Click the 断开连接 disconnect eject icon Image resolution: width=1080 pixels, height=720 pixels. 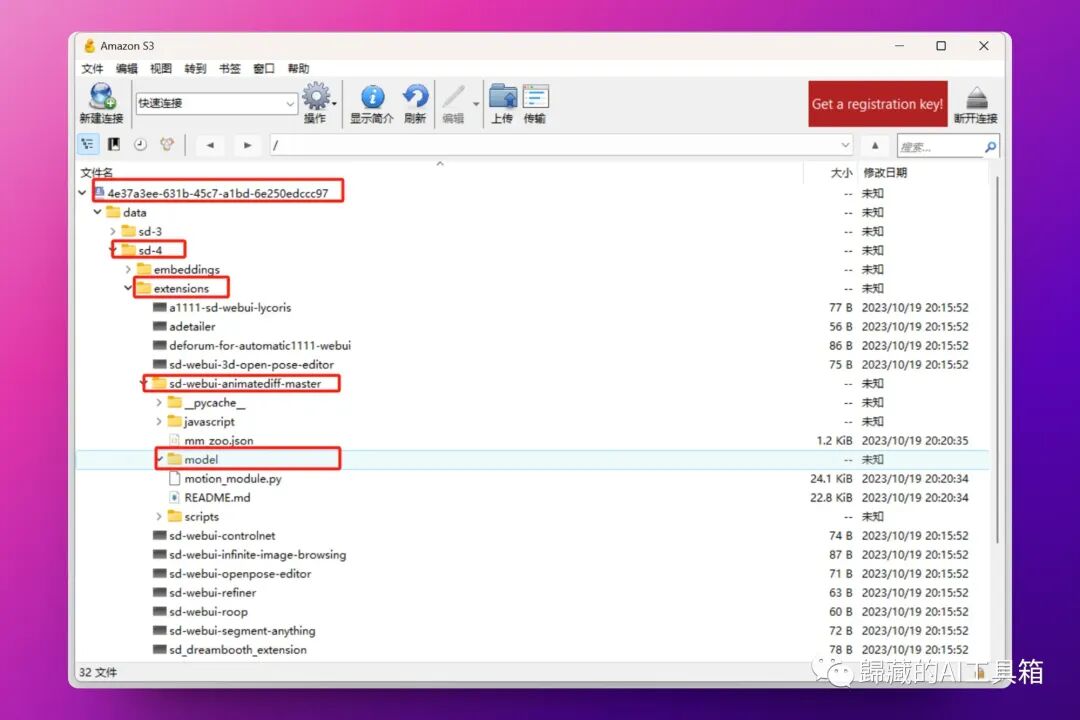point(975,103)
